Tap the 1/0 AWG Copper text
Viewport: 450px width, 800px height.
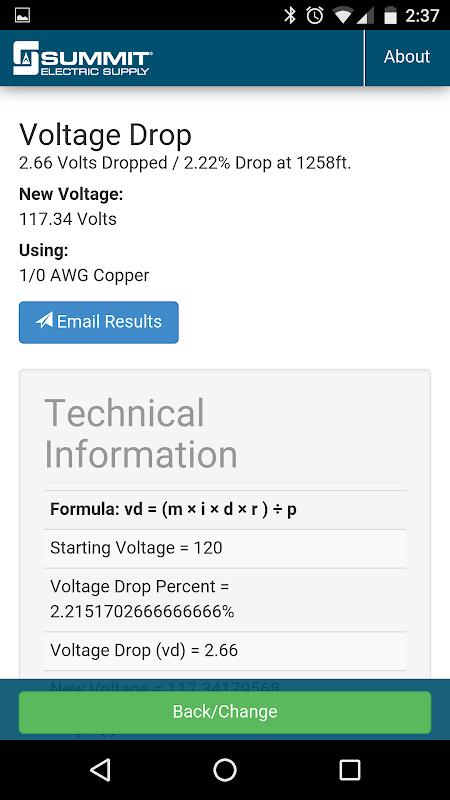point(84,276)
